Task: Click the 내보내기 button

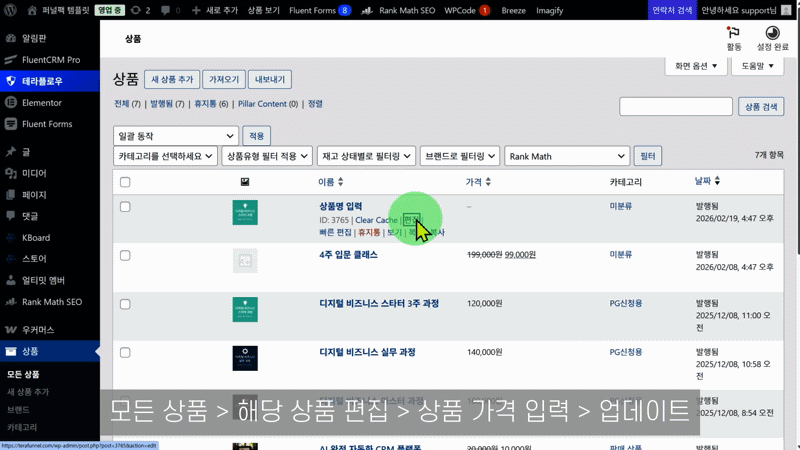Action: 270,80
